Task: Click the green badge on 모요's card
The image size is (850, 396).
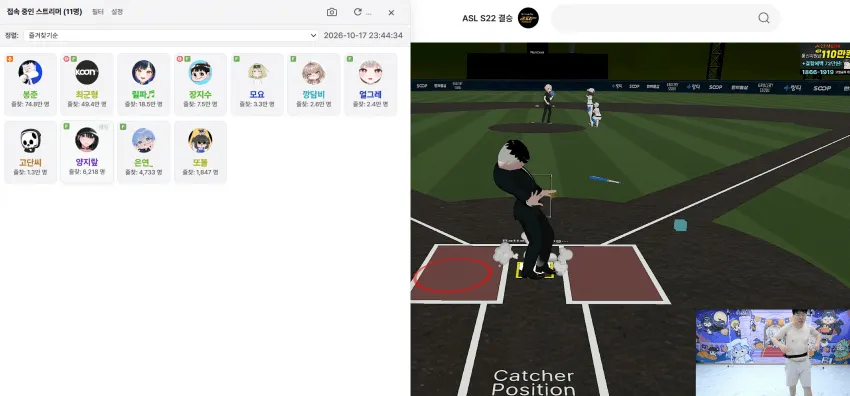Action: point(236,59)
